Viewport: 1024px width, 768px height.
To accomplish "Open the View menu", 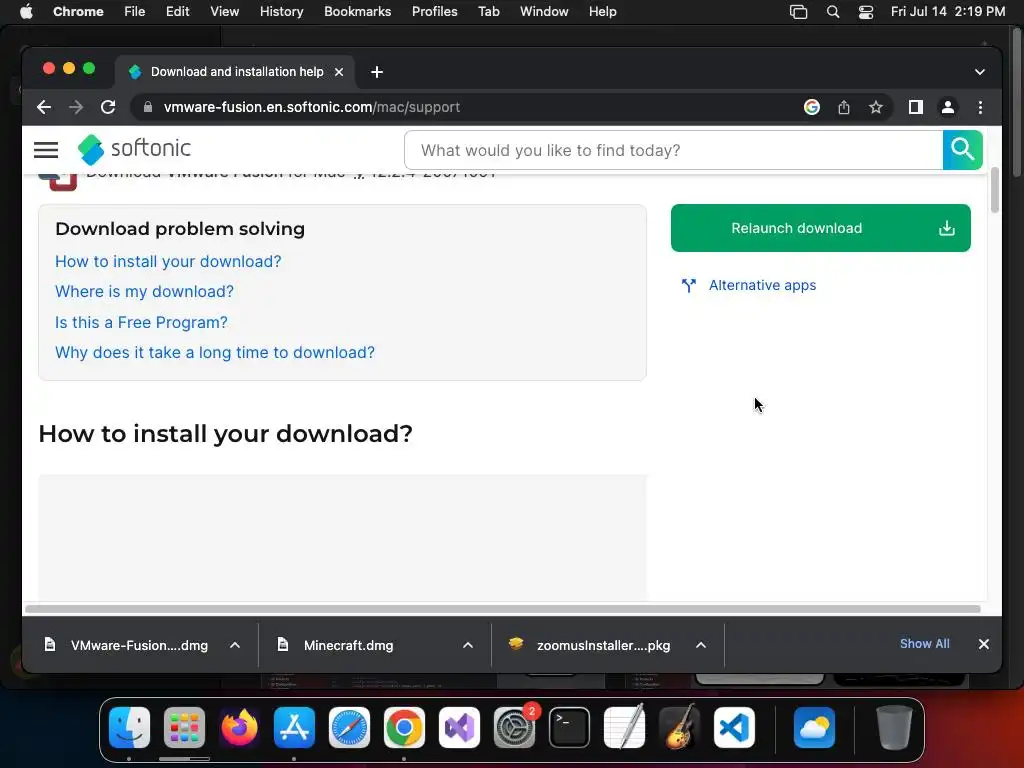I will pos(225,12).
